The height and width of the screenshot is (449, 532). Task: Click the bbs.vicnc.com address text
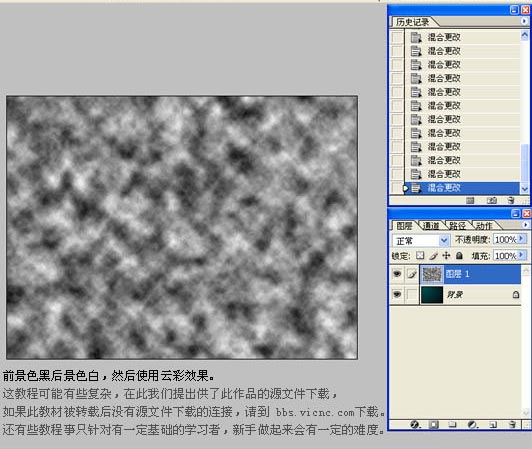point(315,412)
